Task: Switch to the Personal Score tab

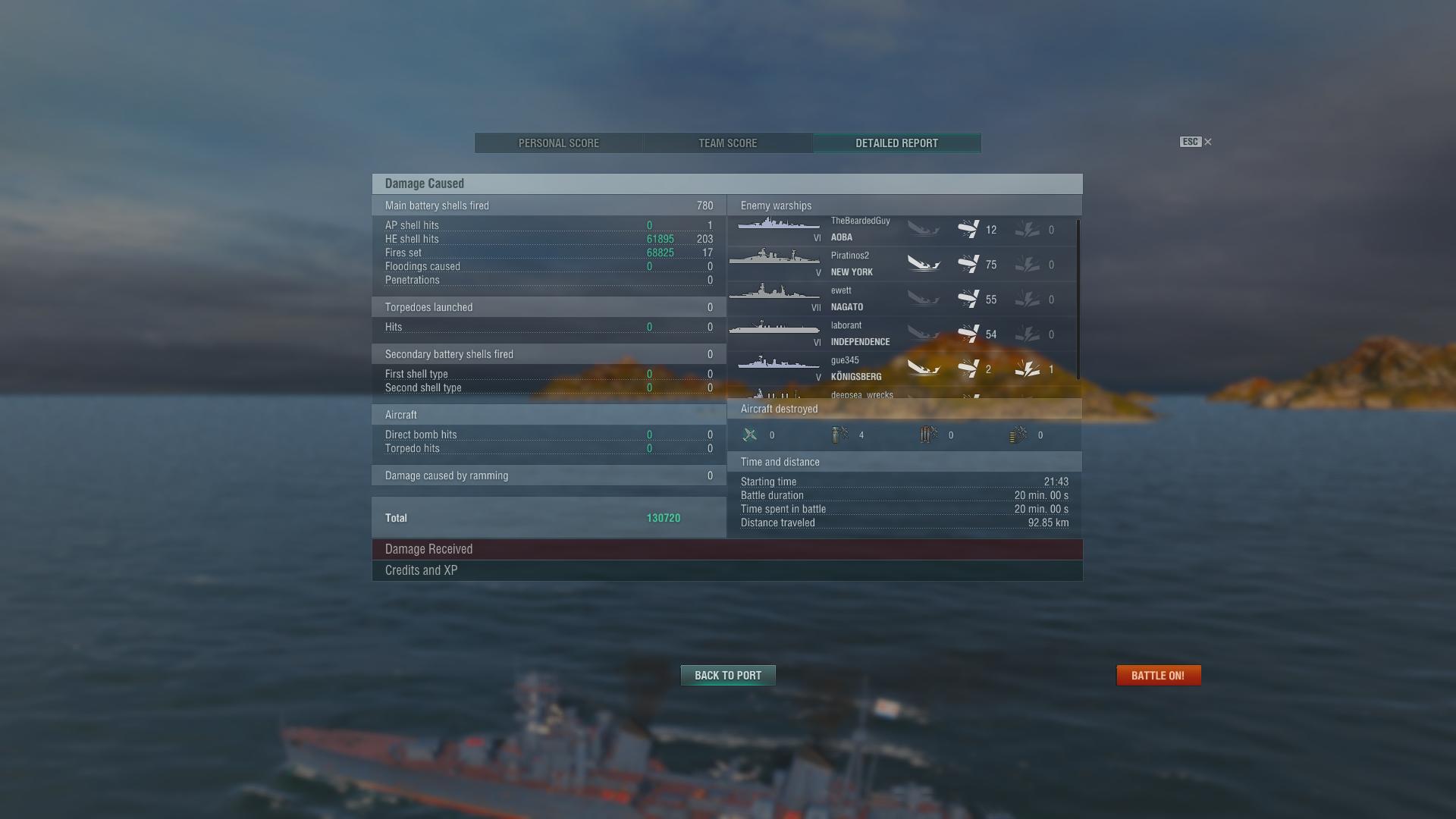Action: (x=559, y=143)
